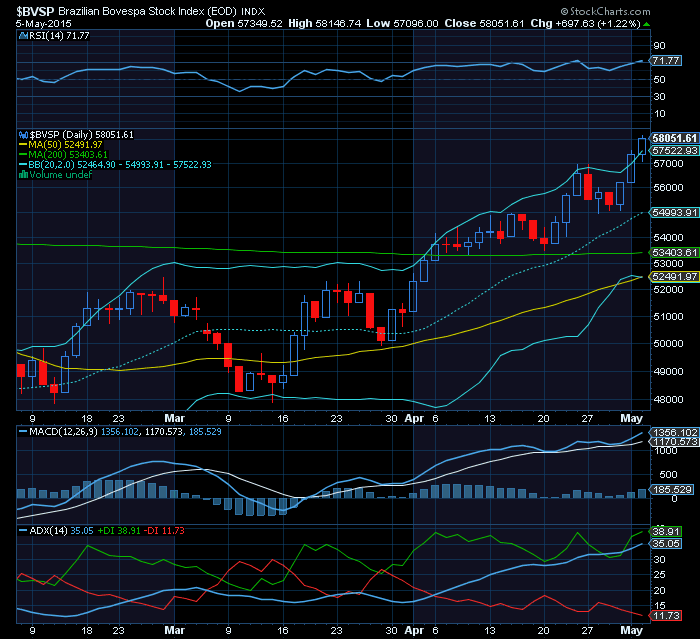Click the $BVSP ticker symbol title
This screenshot has height=639, width=700.
point(35,11)
